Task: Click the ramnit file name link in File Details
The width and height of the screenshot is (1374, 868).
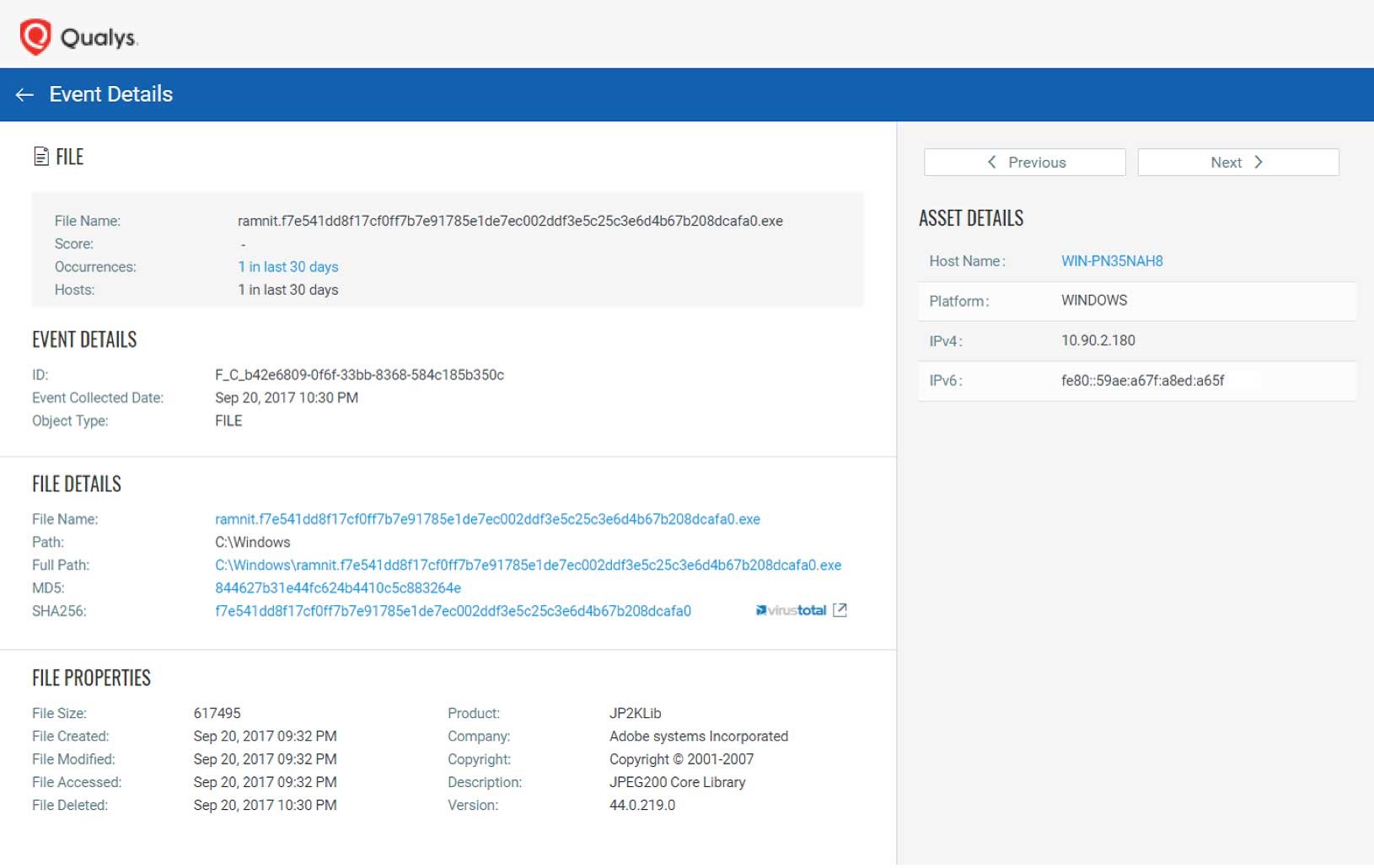Action: [487, 519]
